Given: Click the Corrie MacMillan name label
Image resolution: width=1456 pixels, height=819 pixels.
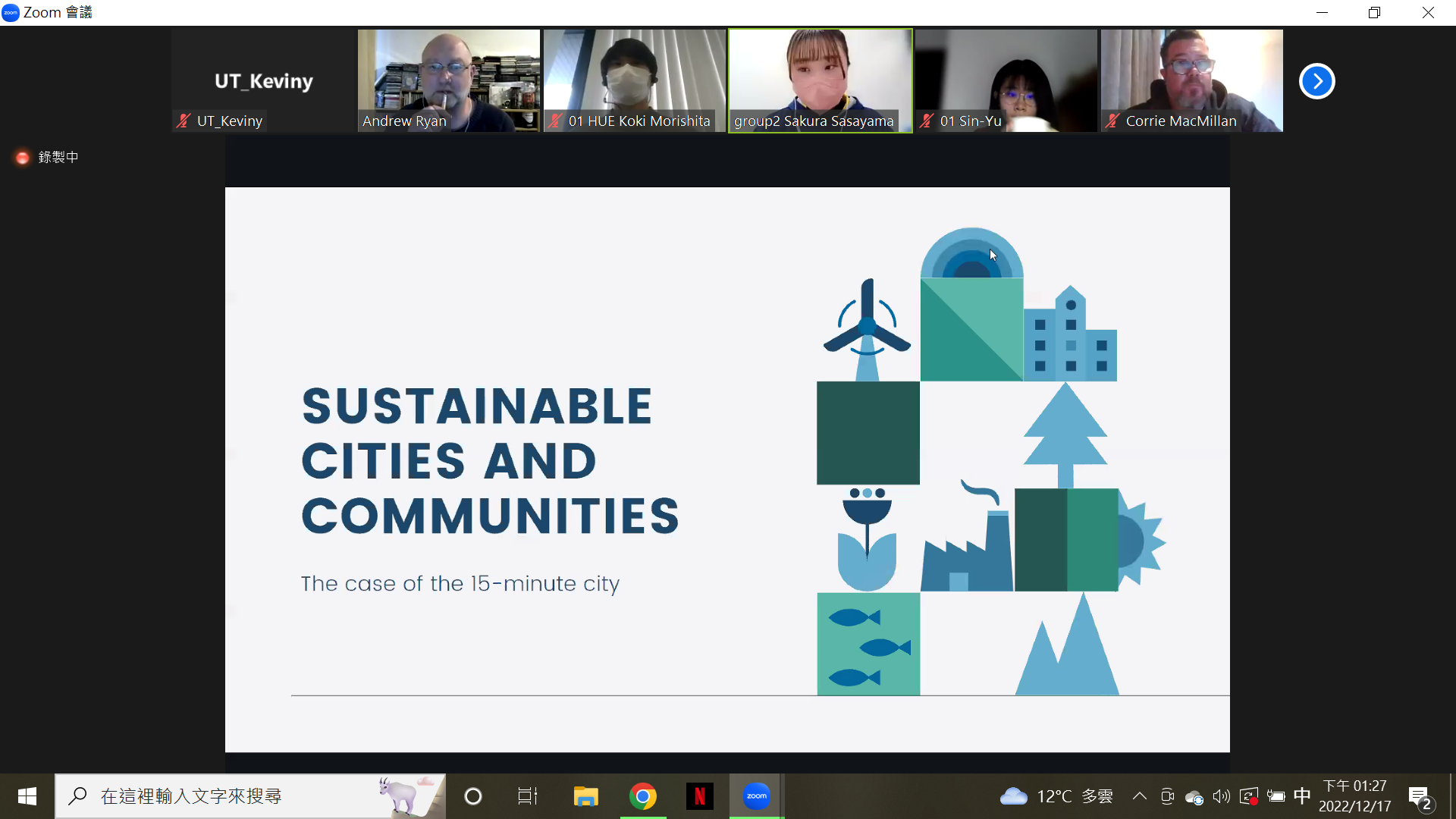Looking at the screenshot, I should tap(1181, 121).
